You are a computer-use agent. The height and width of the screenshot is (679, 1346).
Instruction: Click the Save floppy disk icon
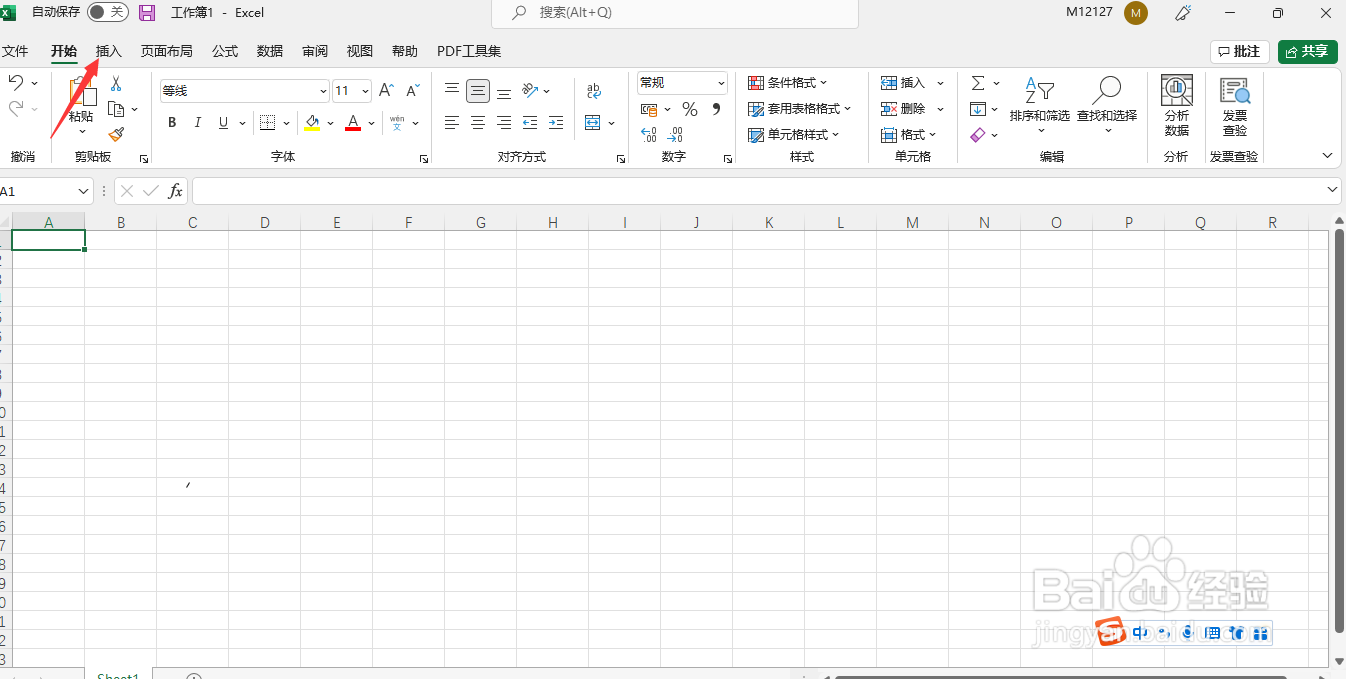[147, 13]
